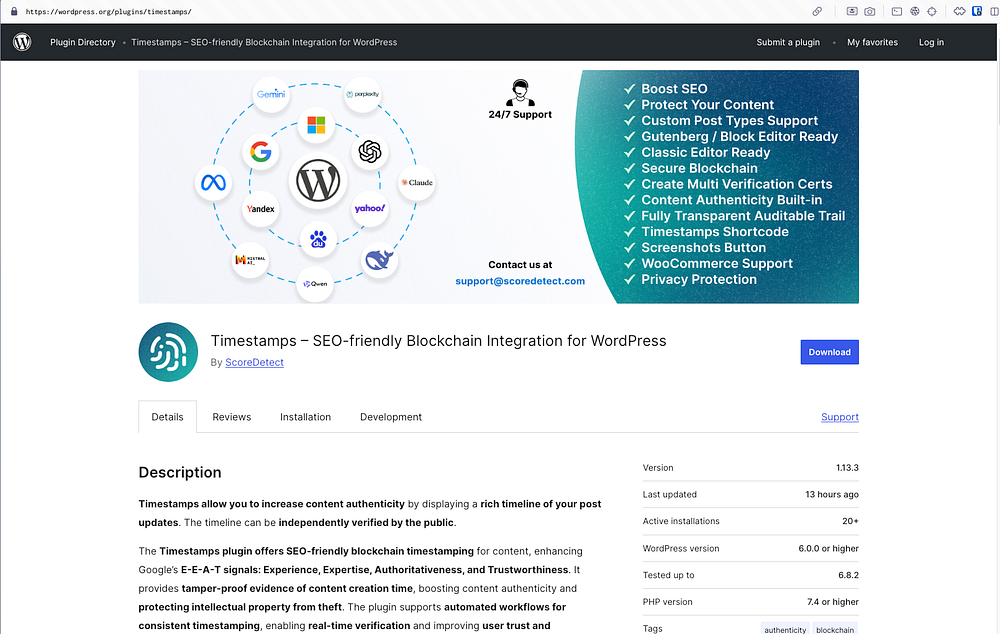Viewport: 1000px width, 634px height.
Task: Go to My favorites
Action: pyautogui.click(x=872, y=42)
